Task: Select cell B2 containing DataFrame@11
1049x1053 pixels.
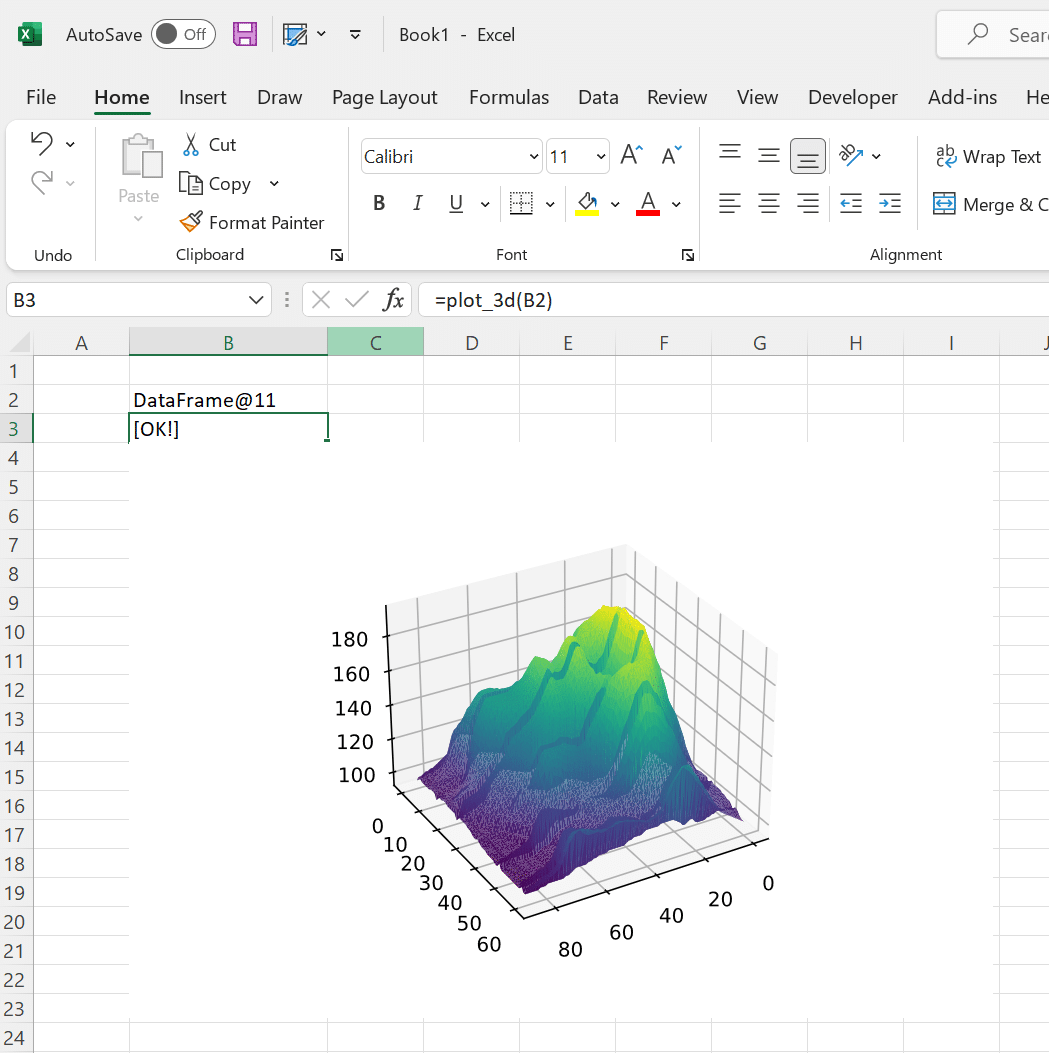Action: click(x=228, y=400)
